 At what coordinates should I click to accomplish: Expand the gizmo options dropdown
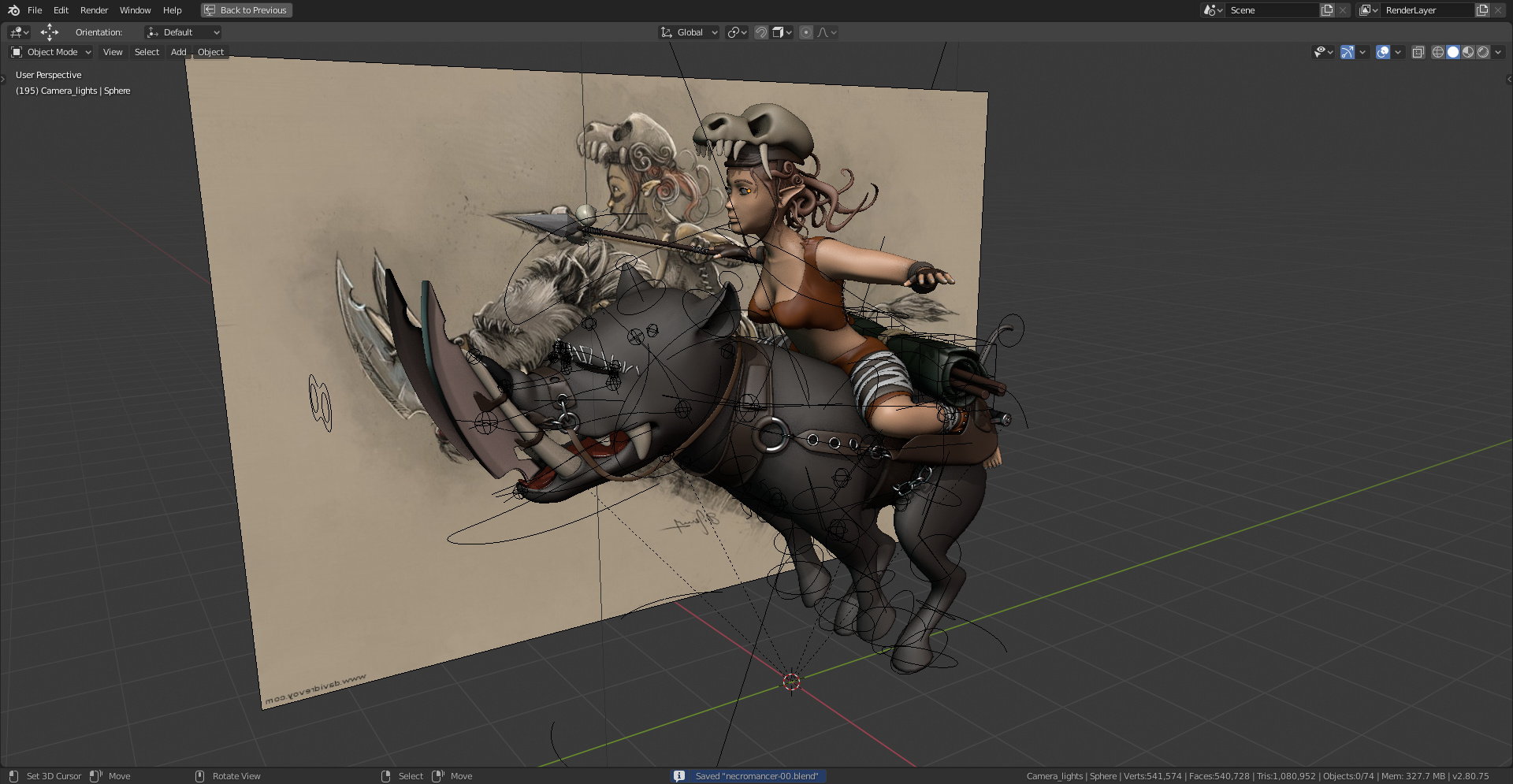point(1362,52)
